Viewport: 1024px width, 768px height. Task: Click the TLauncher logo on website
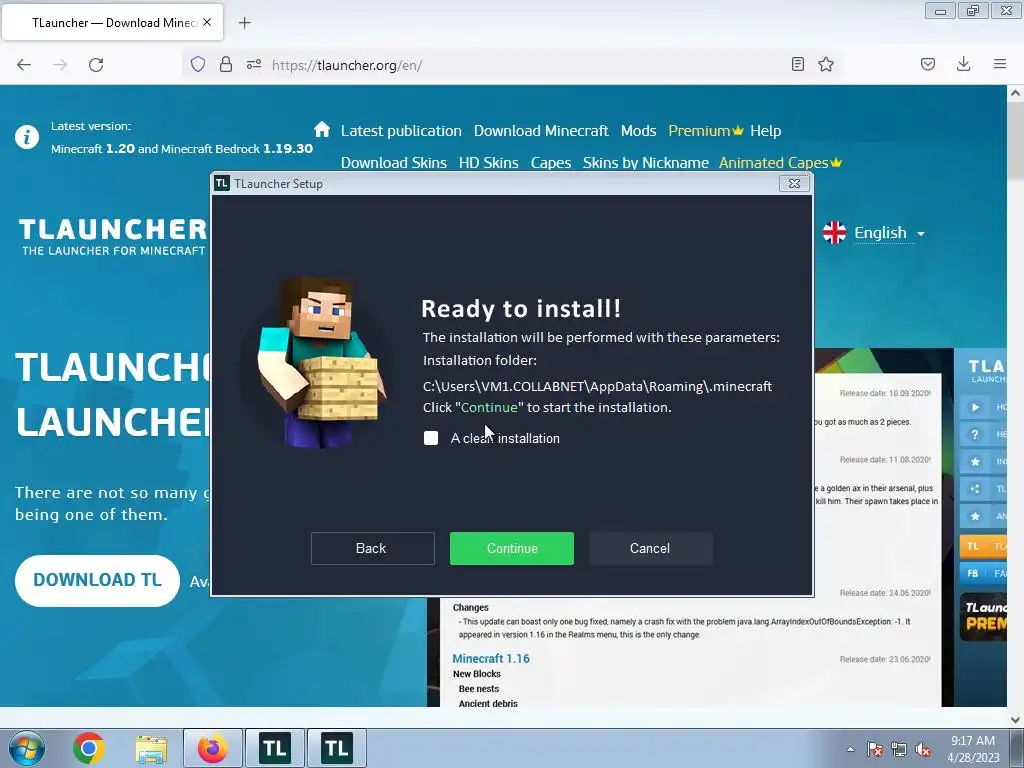click(112, 236)
